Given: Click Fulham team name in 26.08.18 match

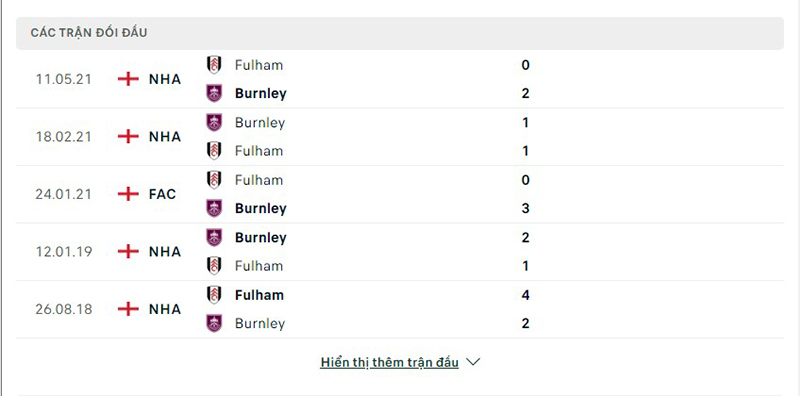Looking at the screenshot, I should 259,295.
